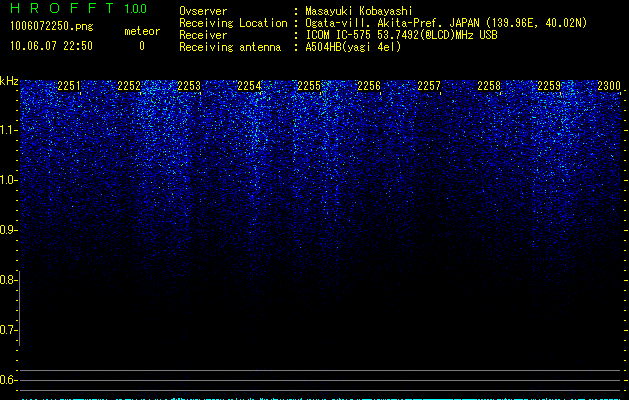
Task: Click the 0.6 kHz frequency label
Action: (x=8, y=380)
